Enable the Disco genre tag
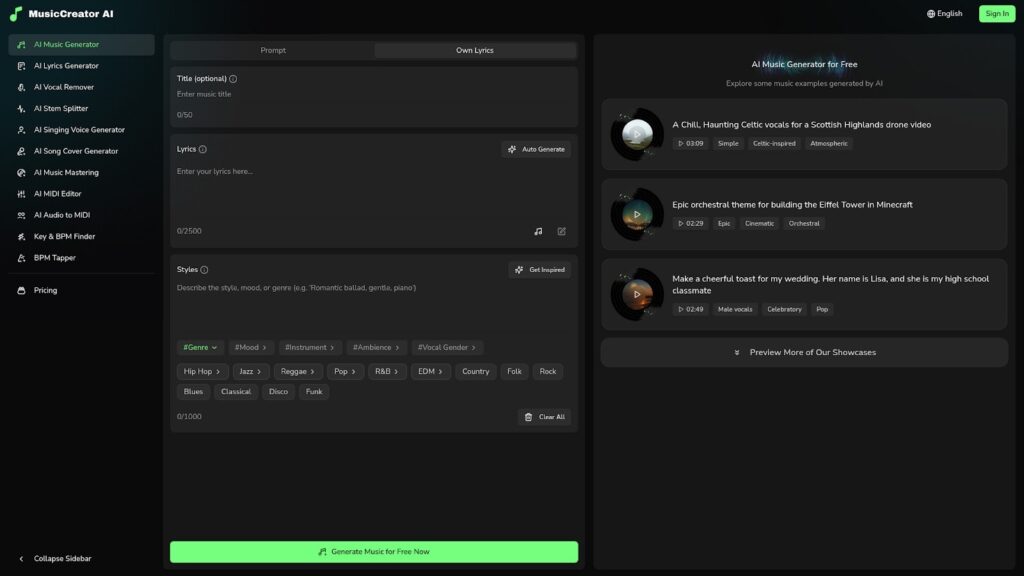 (x=278, y=392)
